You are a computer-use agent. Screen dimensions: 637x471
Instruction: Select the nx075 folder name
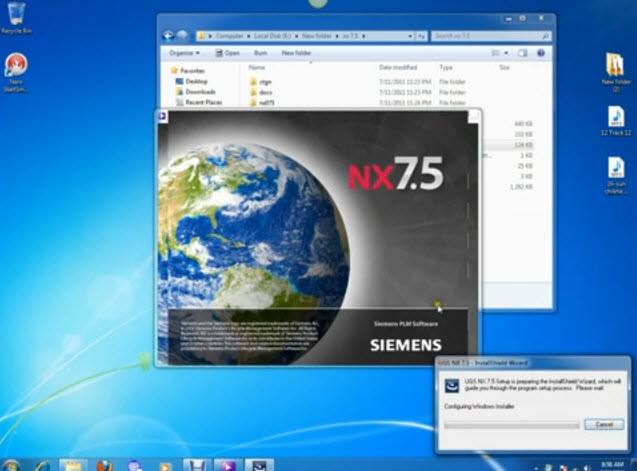click(266, 103)
